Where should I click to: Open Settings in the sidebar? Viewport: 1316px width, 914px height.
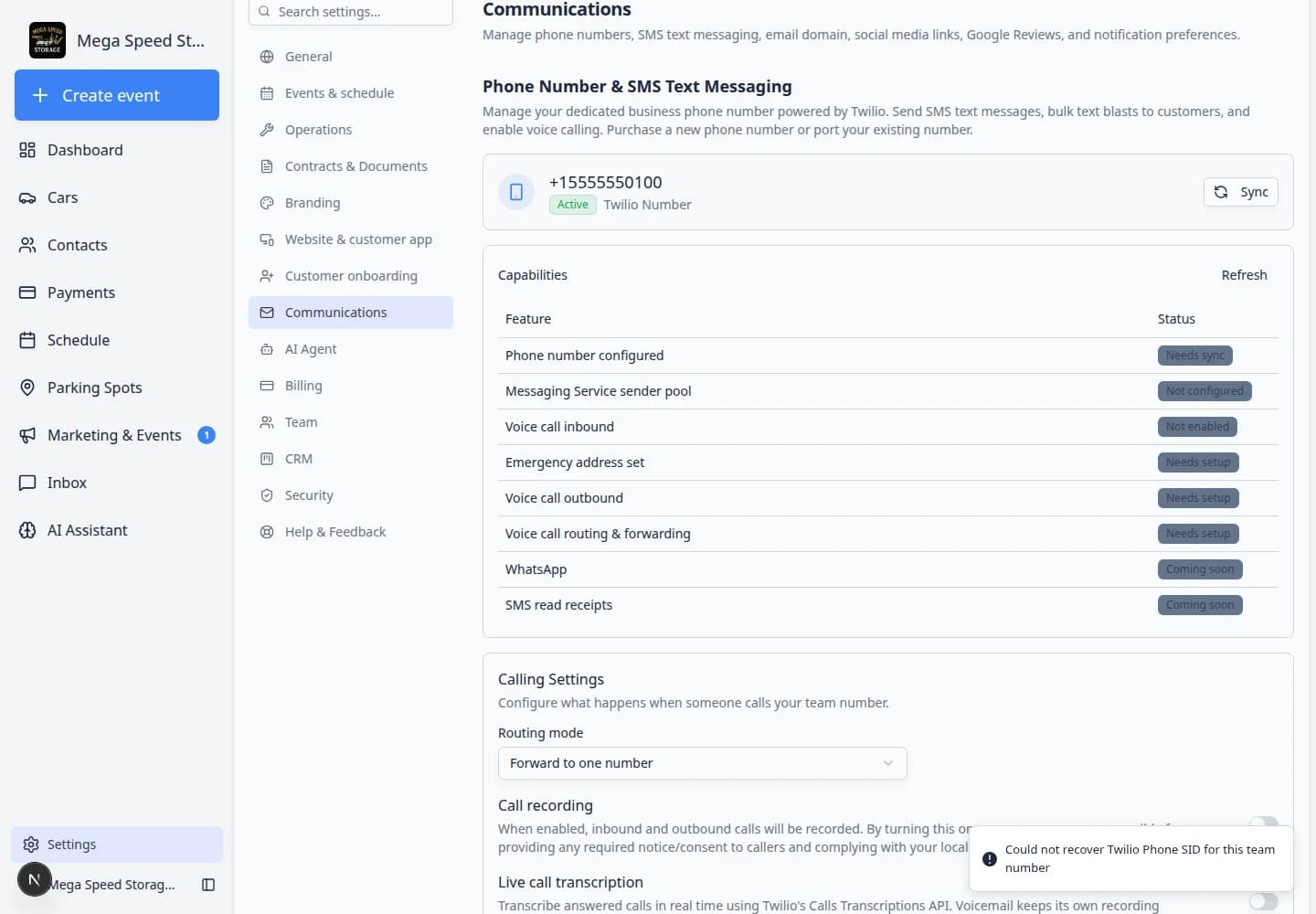pyautogui.click(x=117, y=845)
